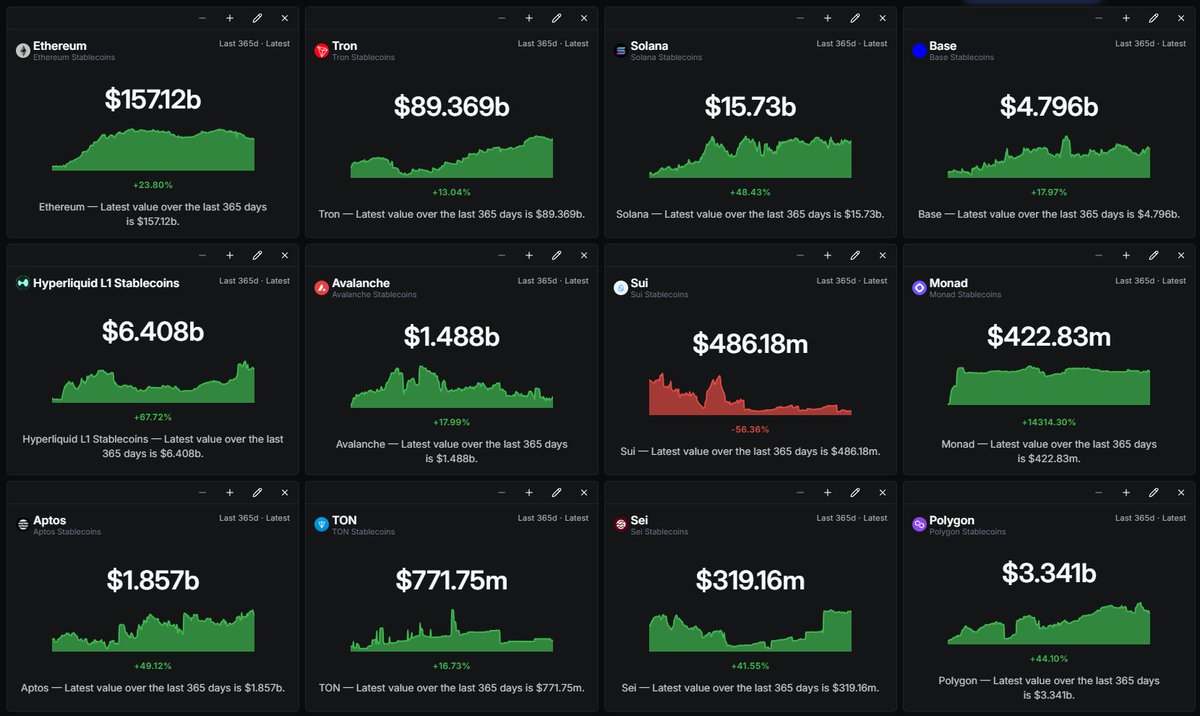Edit the Base card with pencil icon

(x=1154, y=18)
